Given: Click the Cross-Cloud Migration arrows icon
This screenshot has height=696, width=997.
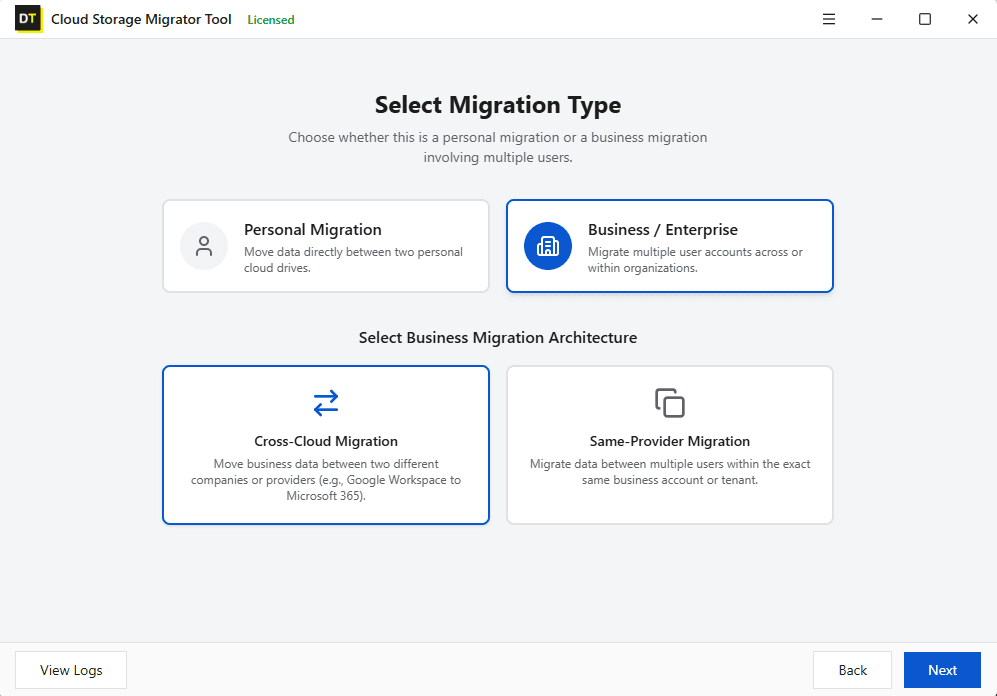Looking at the screenshot, I should (x=326, y=403).
